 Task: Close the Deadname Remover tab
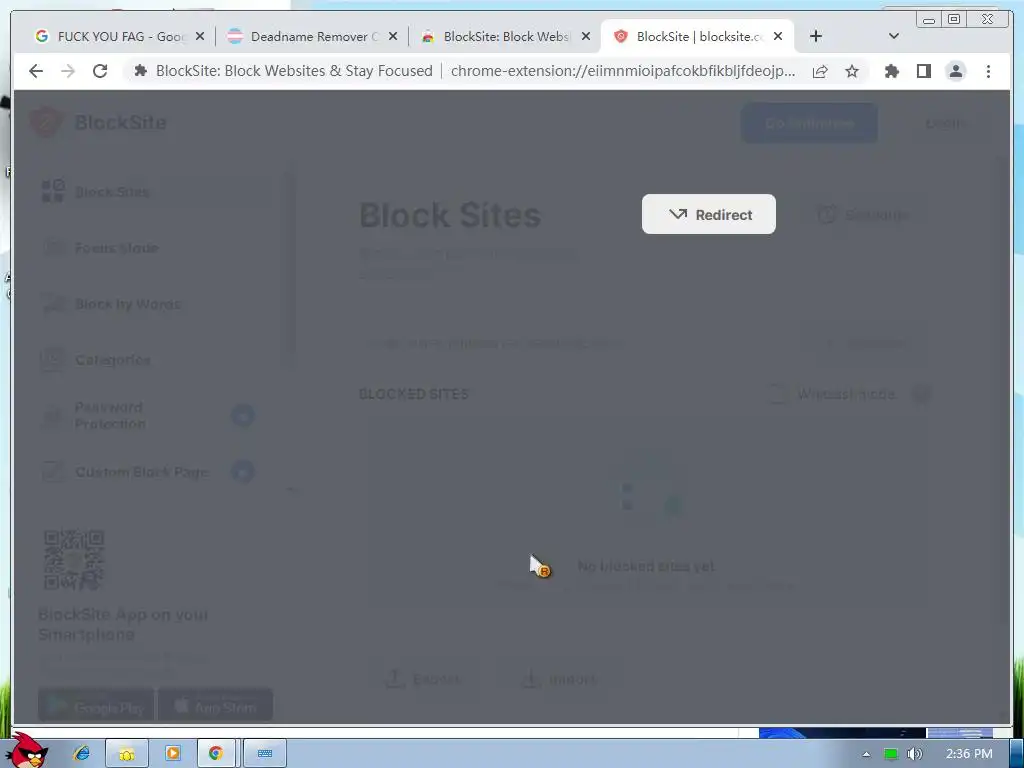[x=392, y=37]
